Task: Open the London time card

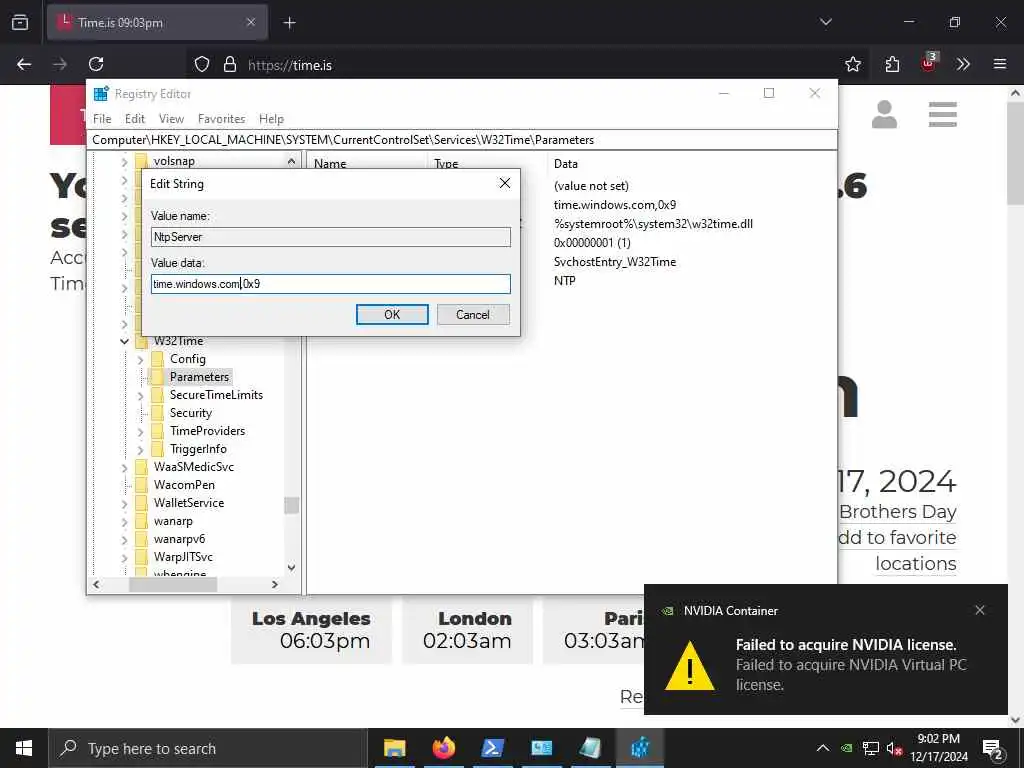Action: point(467,630)
